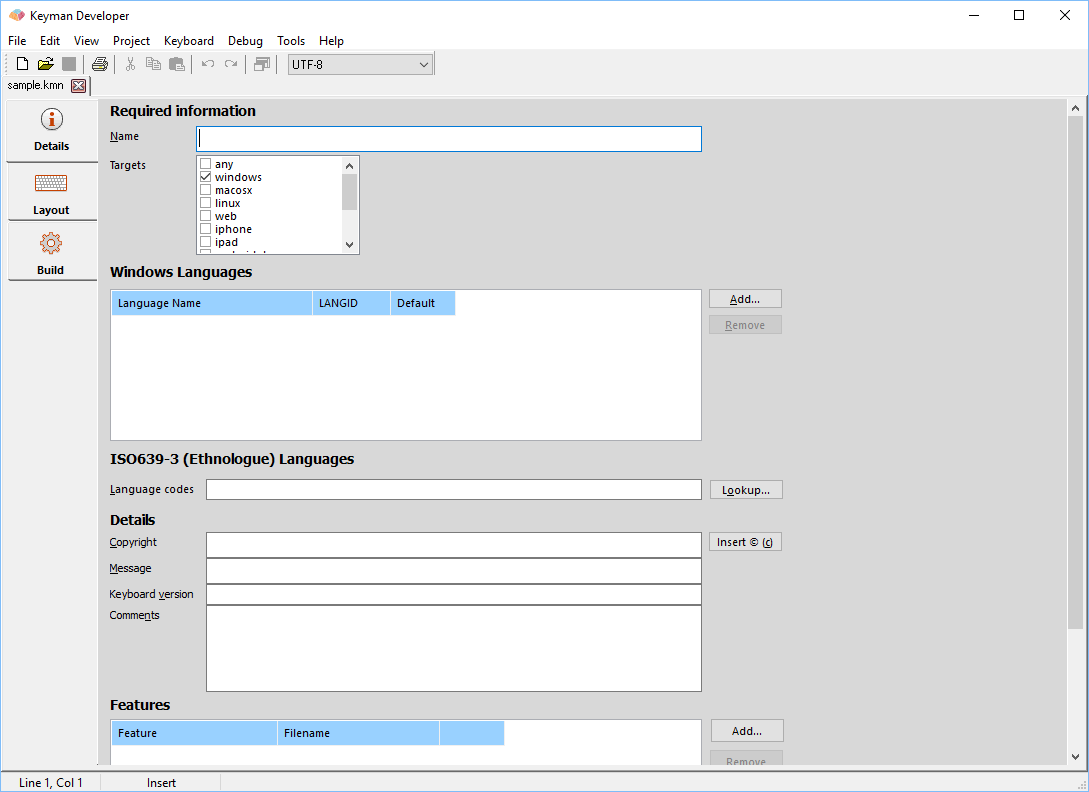1089x792 pixels.
Task: Switch to the Layout side tab
Action: (51, 193)
